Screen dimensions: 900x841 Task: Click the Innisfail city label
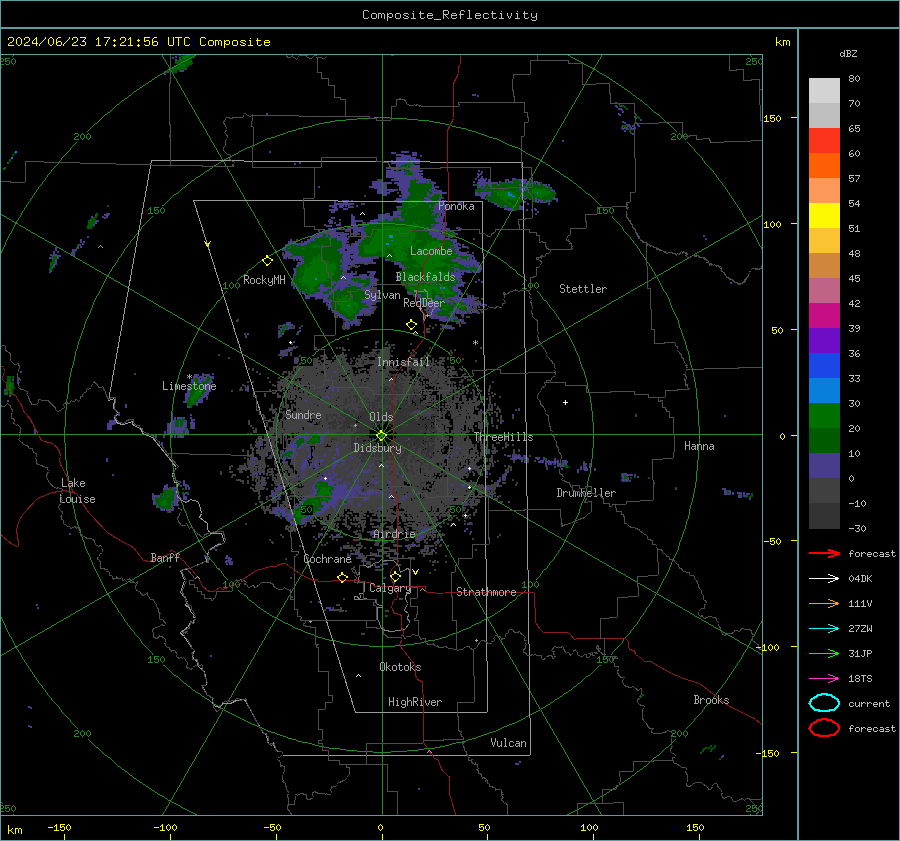[x=403, y=362]
